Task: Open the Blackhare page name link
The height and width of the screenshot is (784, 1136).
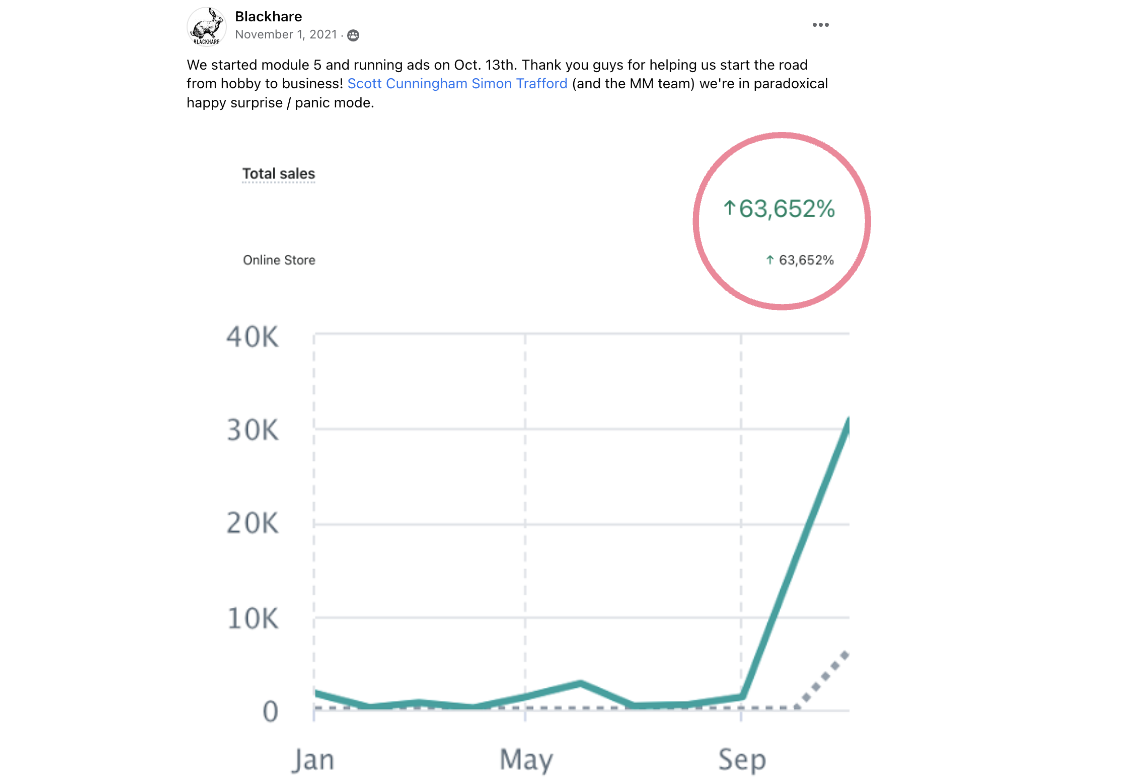Action: (268, 16)
